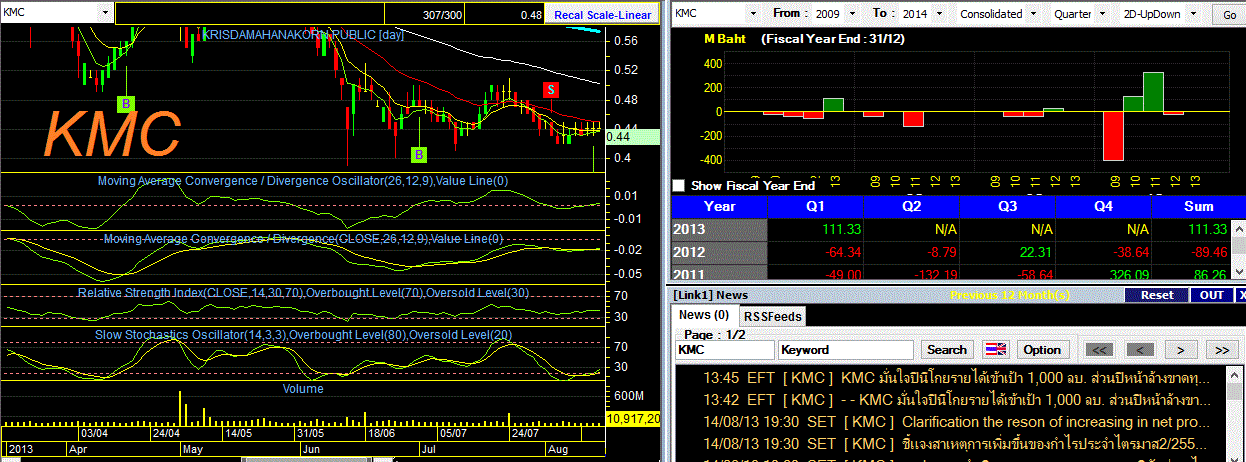Click the current price label 0.44
This screenshot has width=1246, height=462.
633,137
